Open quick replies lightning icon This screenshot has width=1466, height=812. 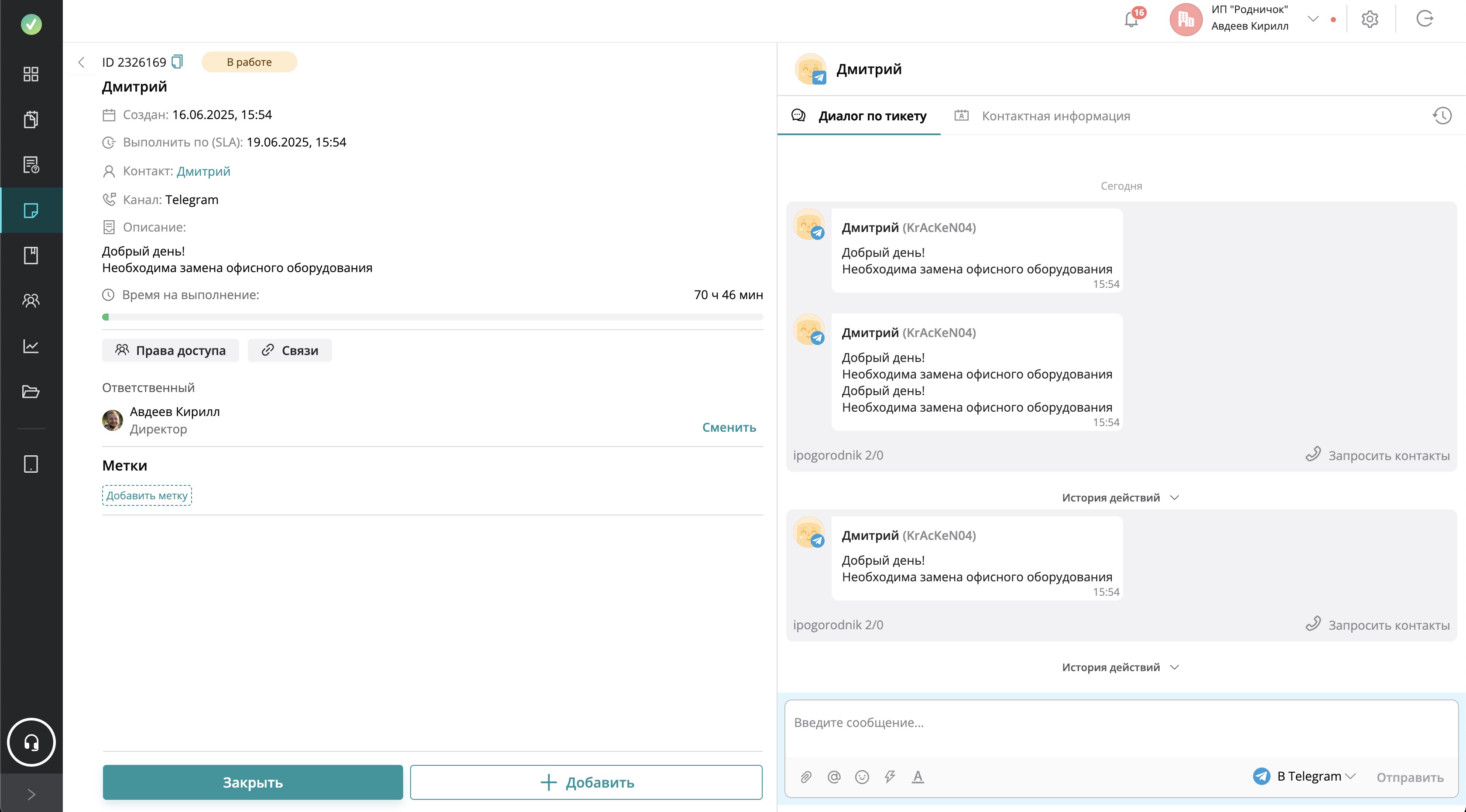(x=890, y=777)
